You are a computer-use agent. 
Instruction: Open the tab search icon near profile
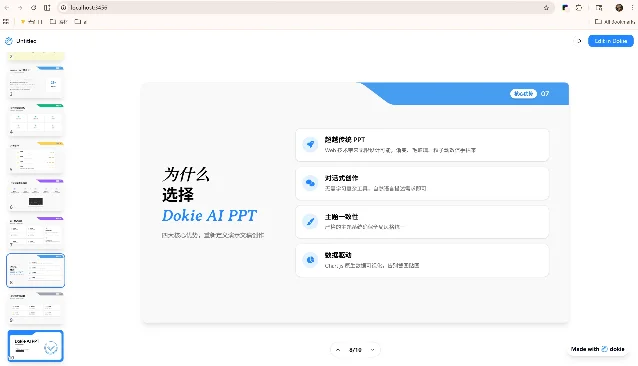(599, 8)
